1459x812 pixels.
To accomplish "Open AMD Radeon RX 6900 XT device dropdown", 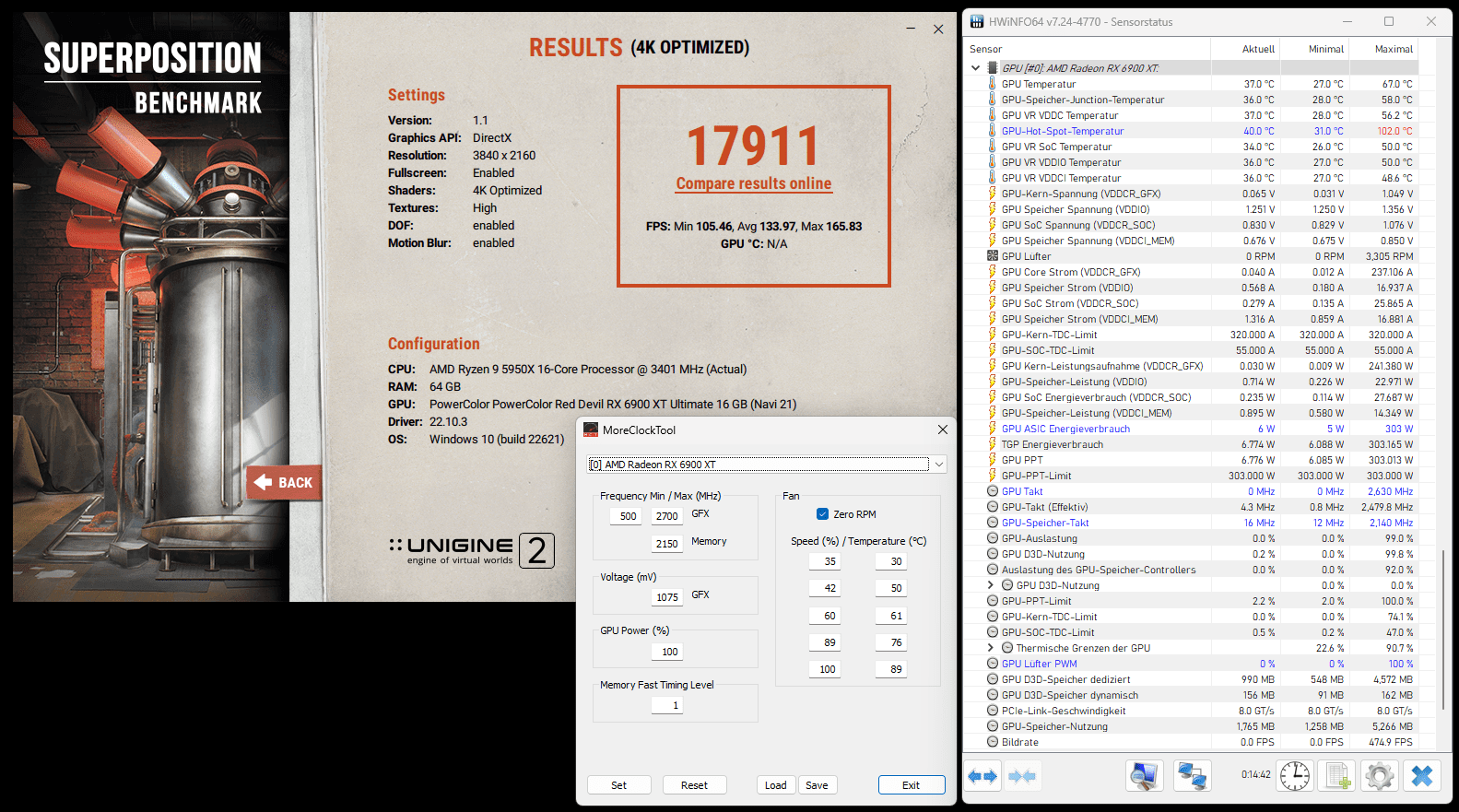I will point(767,465).
